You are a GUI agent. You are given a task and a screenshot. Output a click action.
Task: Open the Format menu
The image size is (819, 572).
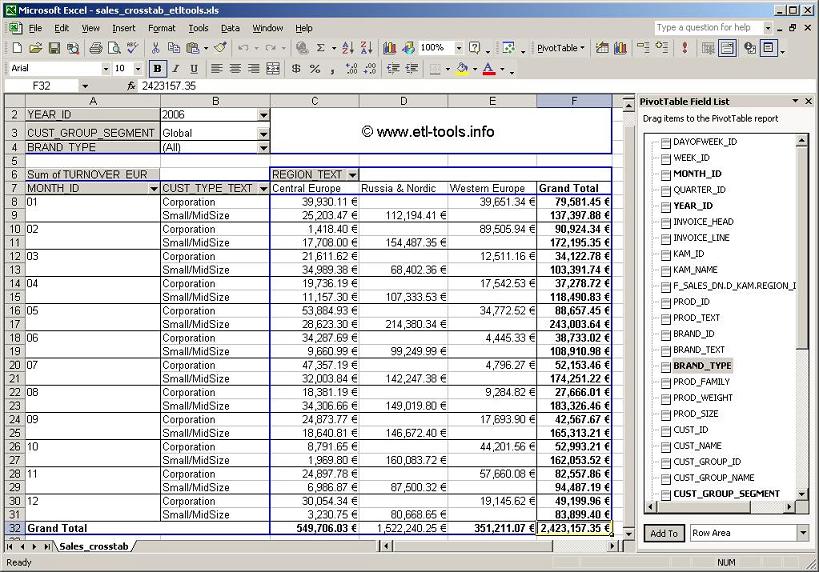click(162, 28)
